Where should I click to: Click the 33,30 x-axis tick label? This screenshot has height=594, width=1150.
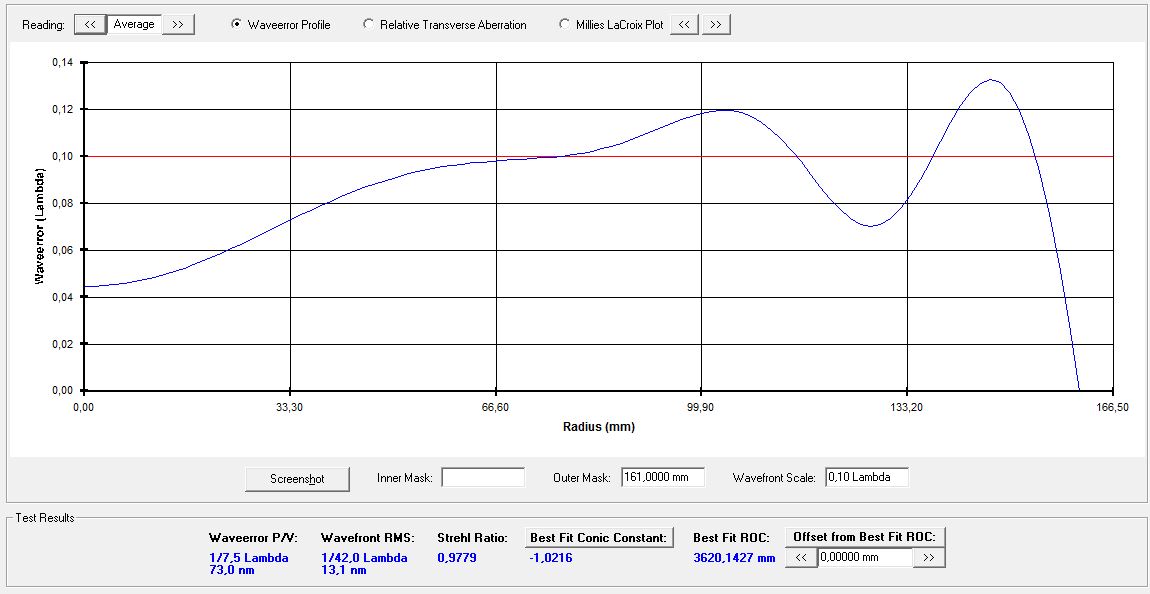[x=290, y=407]
